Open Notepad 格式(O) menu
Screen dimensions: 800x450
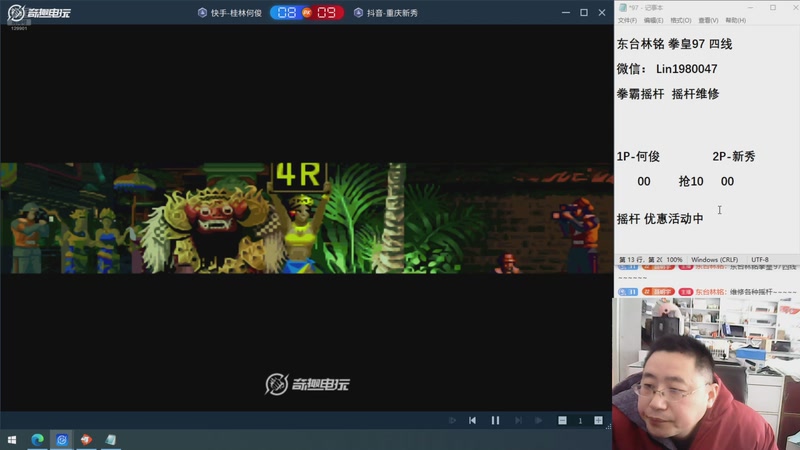681,20
